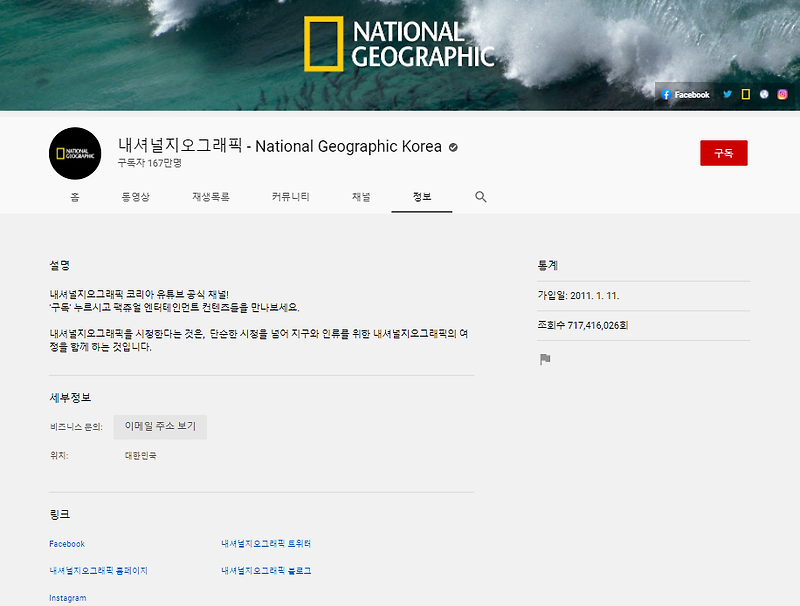800x606 pixels.
Task: Click the channel search magnifier icon
Action: [x=481, y=197]
